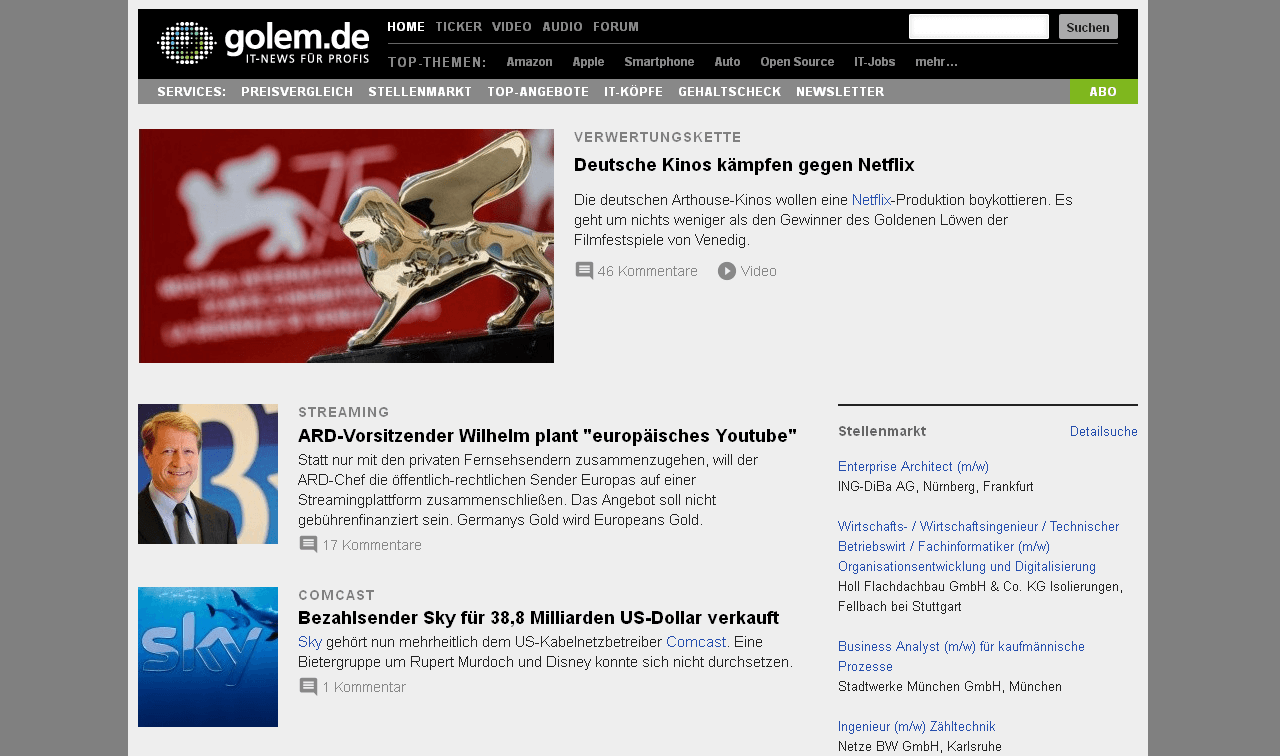The width and height of the screenshot is (1280, 756).
Task: Click STREAMING category label
Action: click(344, 412)
